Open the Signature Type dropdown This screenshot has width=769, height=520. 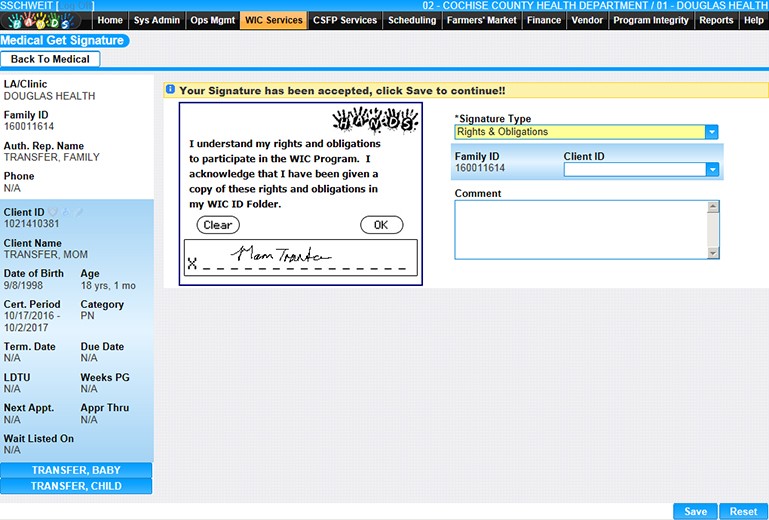(x=711, y=132)
